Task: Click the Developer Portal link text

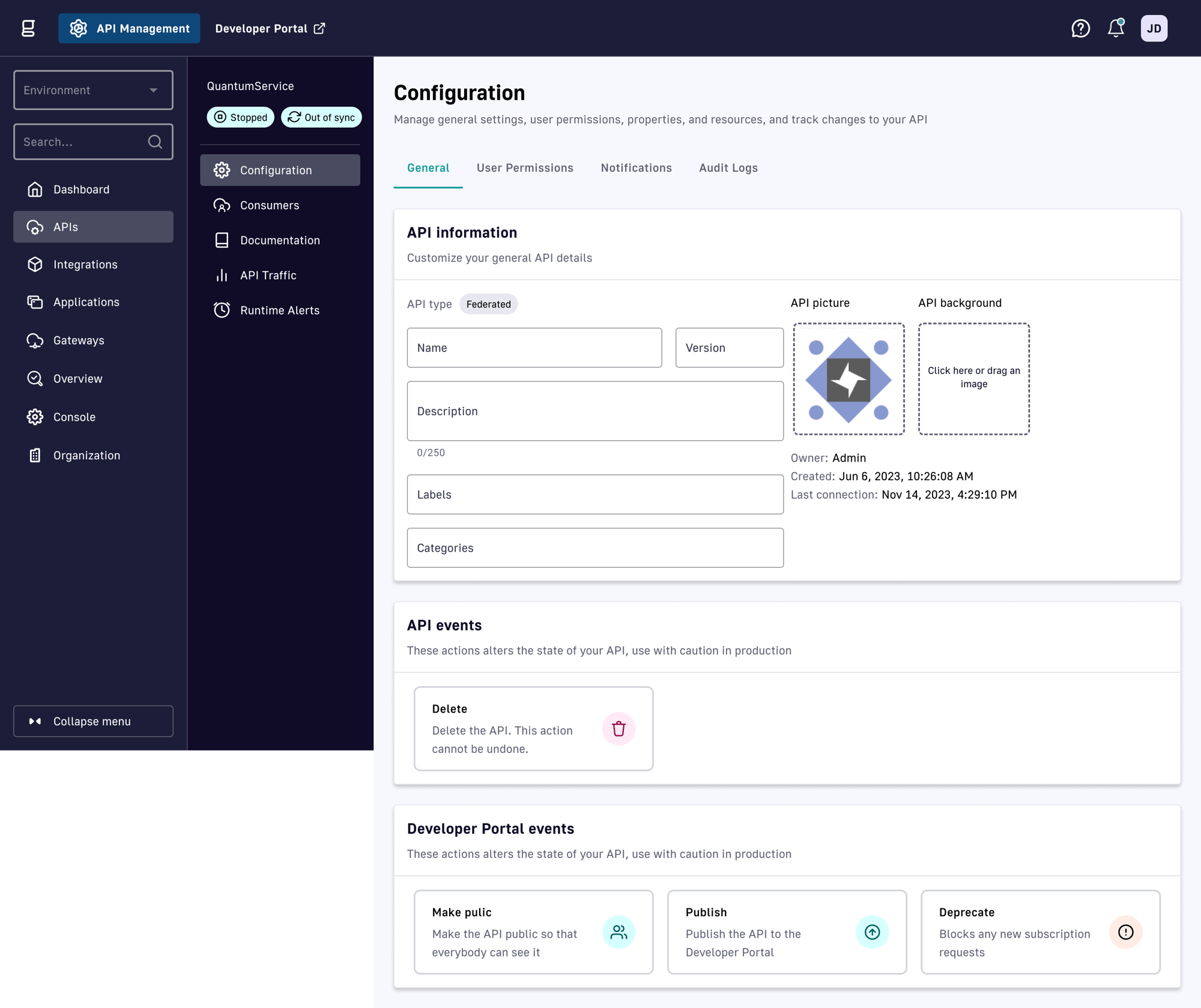Action: pos(261,28)
